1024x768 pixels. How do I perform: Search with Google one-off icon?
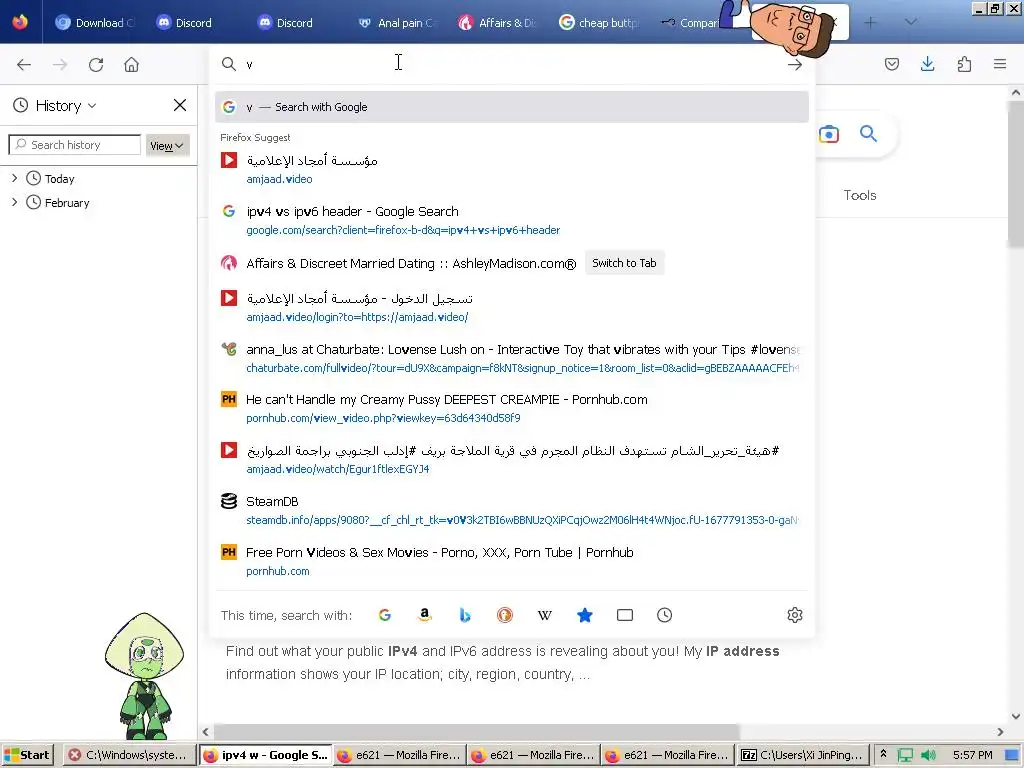pos(385,615)
